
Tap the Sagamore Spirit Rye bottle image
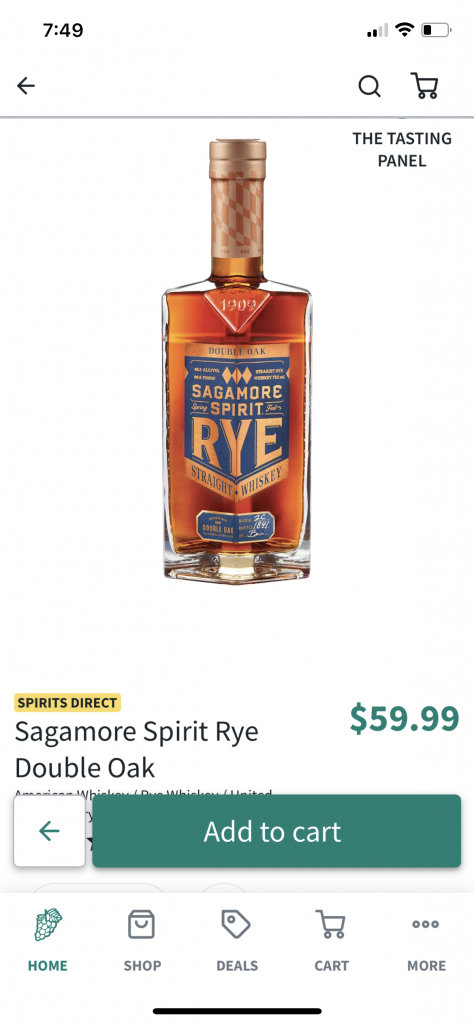[x=237, y=361]
